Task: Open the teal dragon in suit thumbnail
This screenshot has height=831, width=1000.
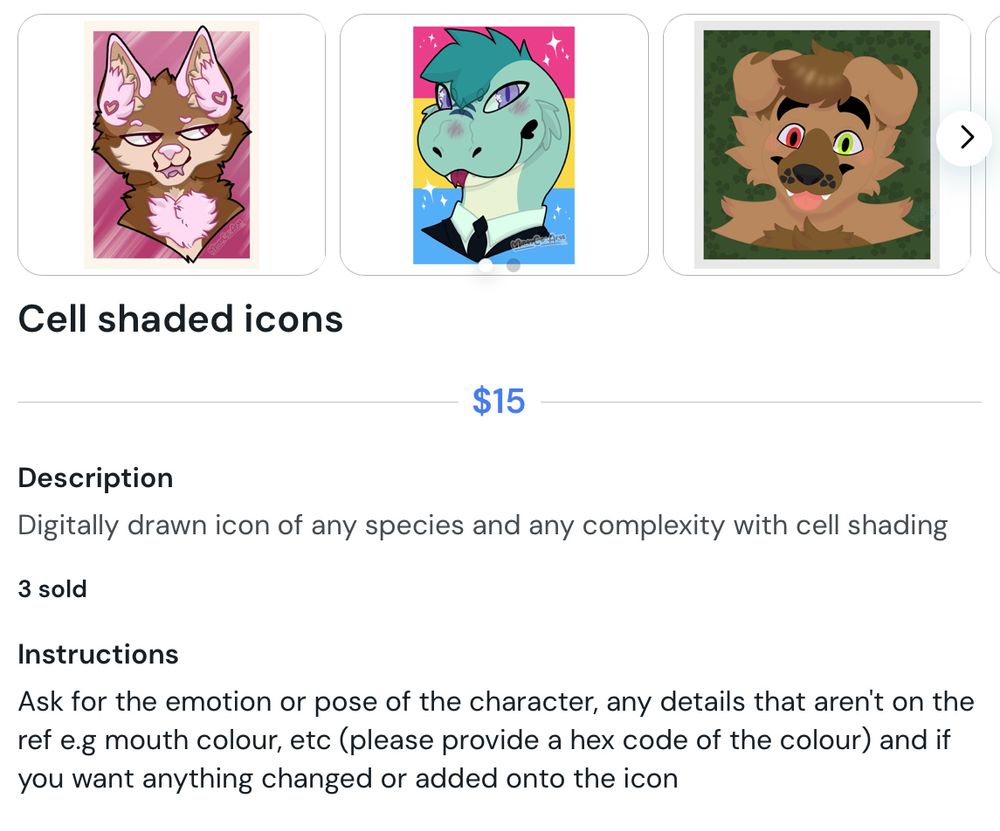Action: point(494,145)
